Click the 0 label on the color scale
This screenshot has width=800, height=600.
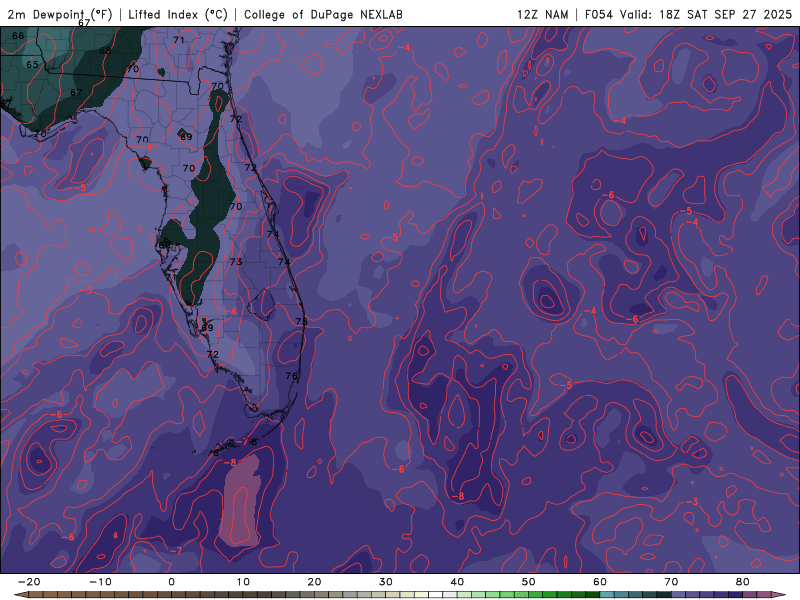pyautogui.click(x=171, y=582)
